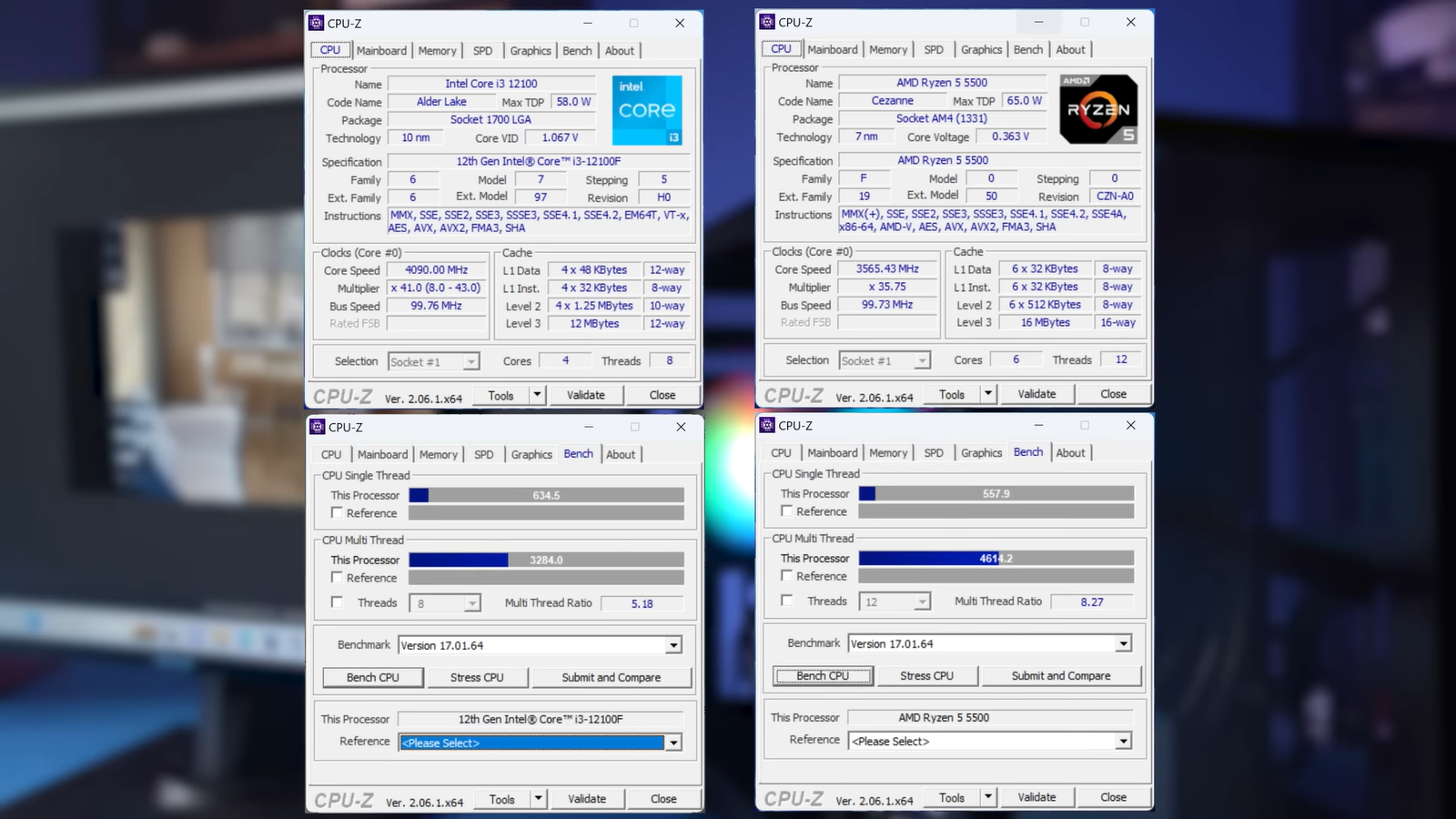Enable Single Thread Reference checkbox in Intel Bench window
This screenshot has height=819, width=1456.
[x=337, y=513]
